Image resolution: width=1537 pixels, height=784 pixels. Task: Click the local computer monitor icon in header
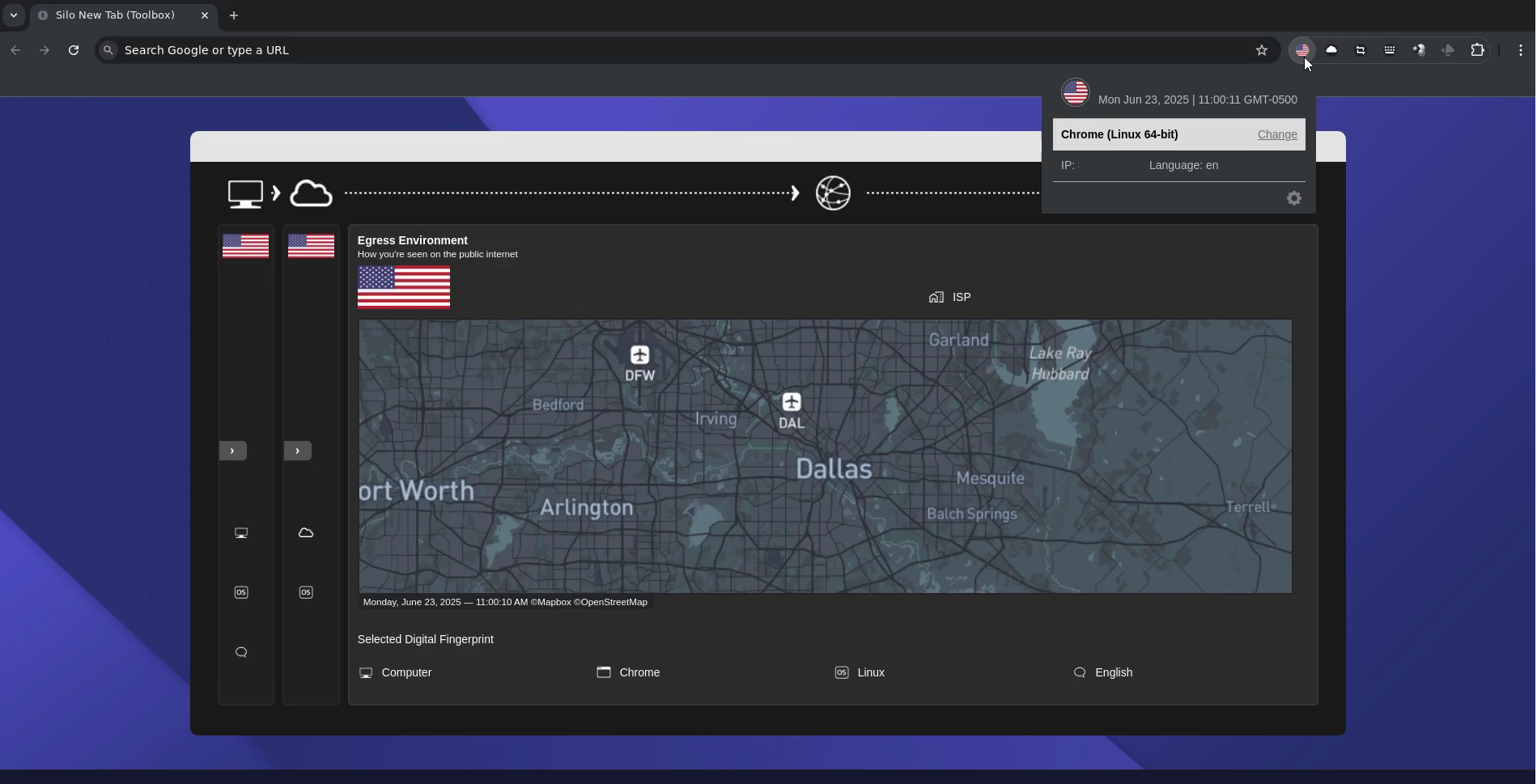click(245, 193)
